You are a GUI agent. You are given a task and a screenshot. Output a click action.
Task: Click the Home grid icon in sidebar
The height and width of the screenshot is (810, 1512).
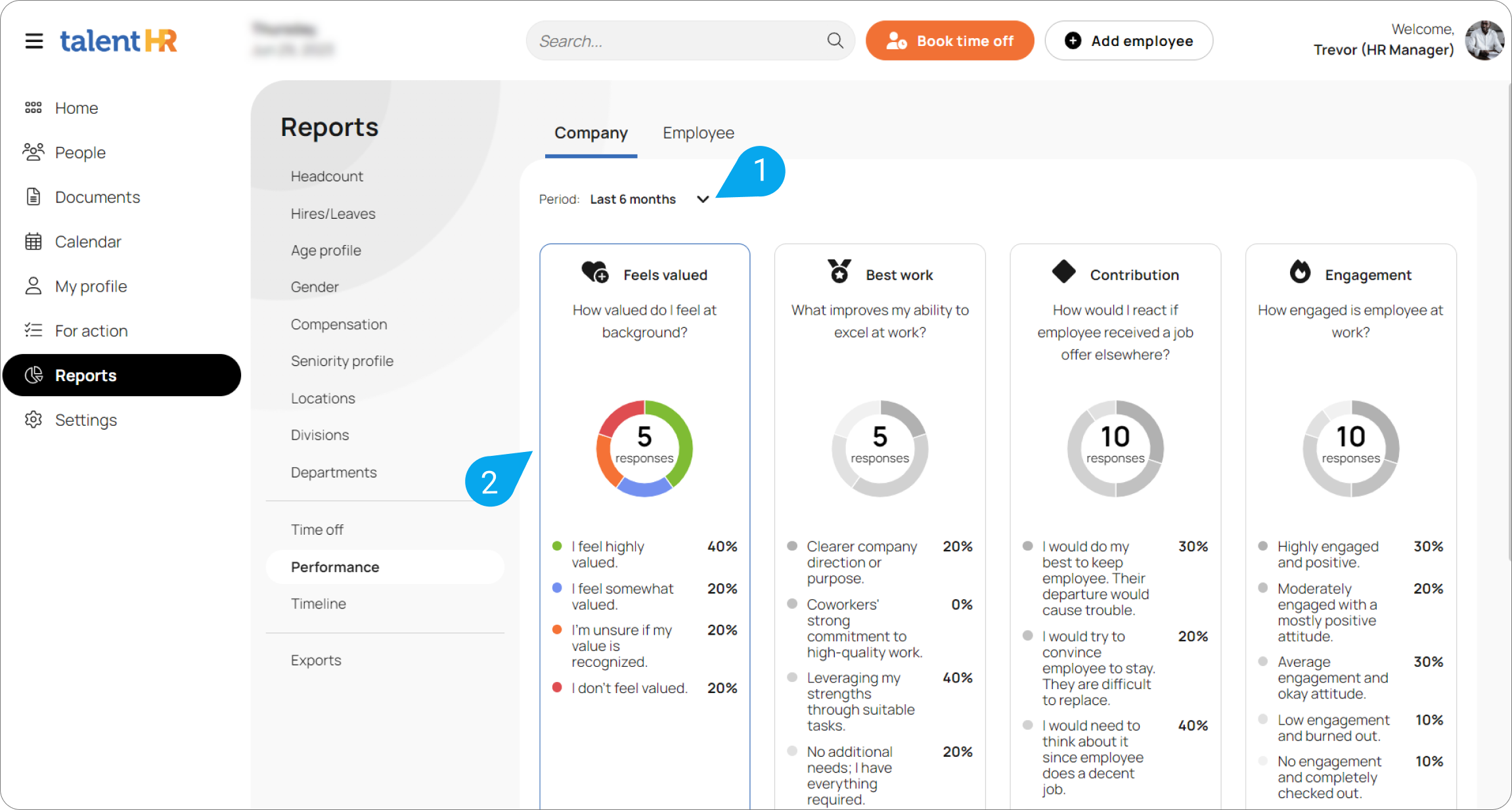tap(33, 108)
